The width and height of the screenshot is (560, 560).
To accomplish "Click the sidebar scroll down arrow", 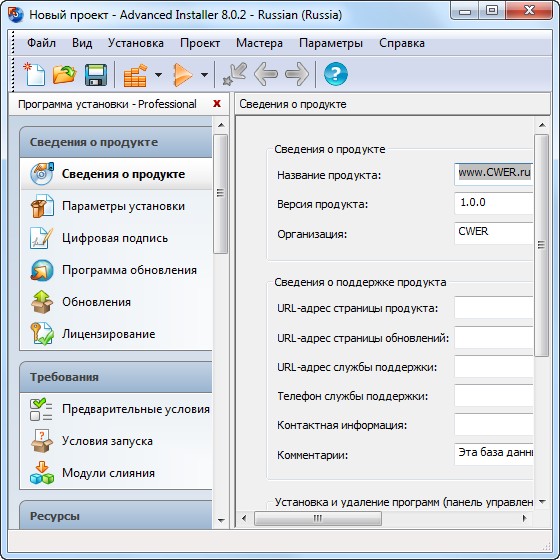I will coord(221,520).
